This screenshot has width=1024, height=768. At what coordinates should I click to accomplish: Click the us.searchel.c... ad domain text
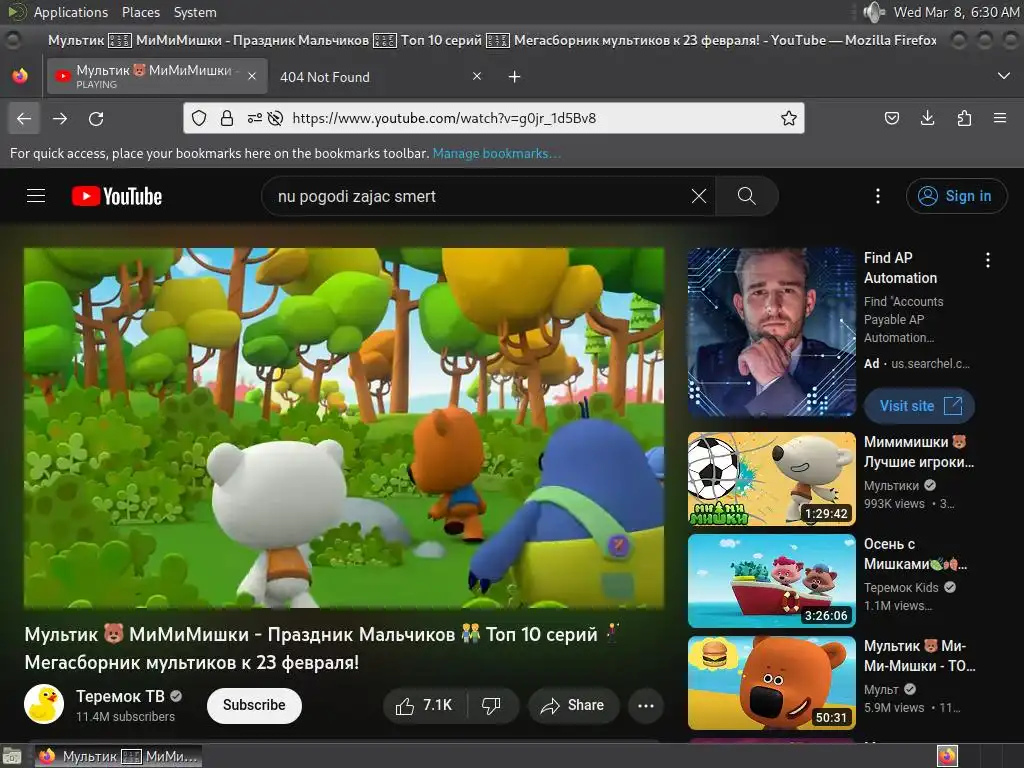tap(931, 364)
